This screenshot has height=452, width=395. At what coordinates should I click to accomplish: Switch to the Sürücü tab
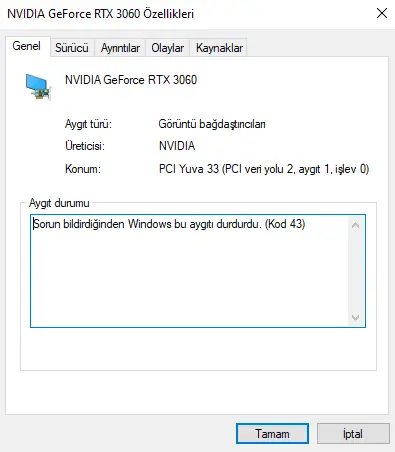[72, 48]
